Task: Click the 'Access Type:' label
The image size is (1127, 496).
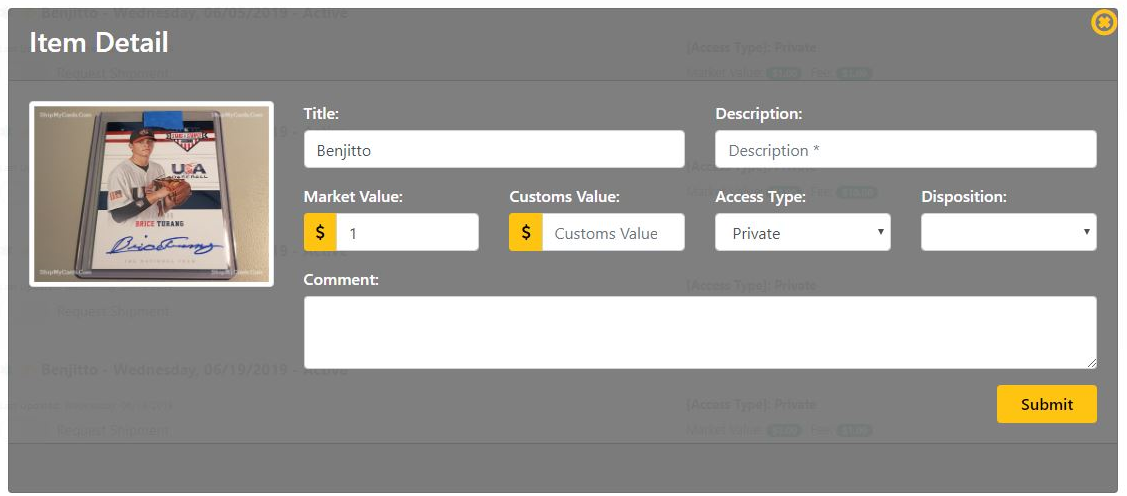Action: (x=760, y=197)
